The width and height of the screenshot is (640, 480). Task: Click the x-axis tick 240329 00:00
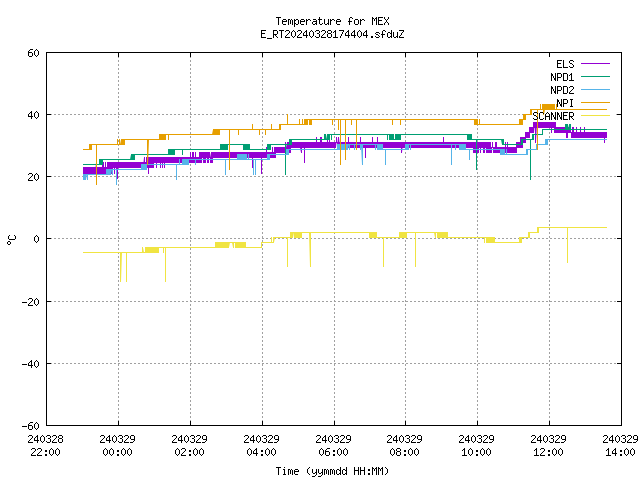coord(118,445)
